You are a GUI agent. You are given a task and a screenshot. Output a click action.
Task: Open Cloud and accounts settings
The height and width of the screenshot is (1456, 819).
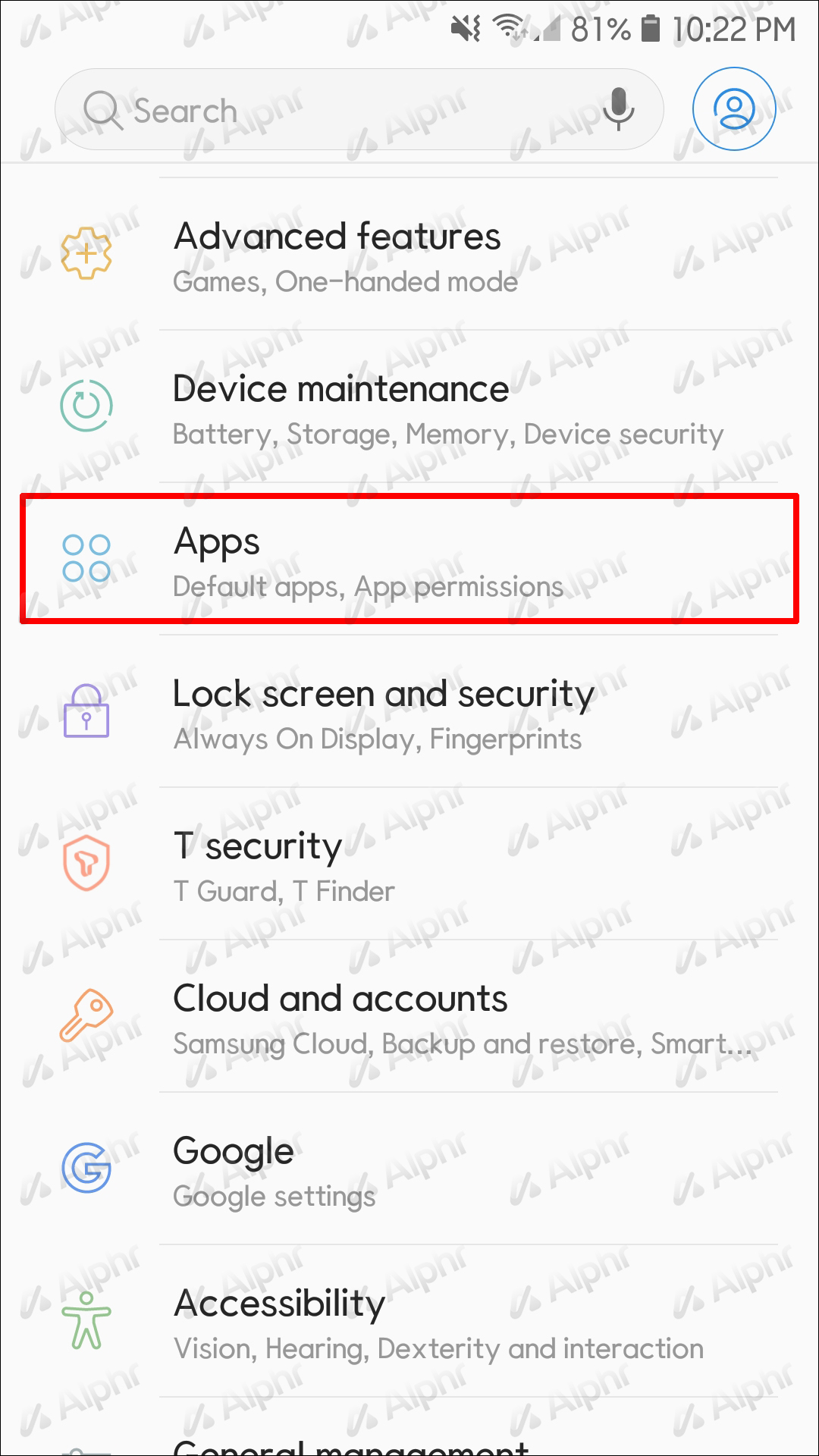pyautogui.click(x=409, y=1016)
